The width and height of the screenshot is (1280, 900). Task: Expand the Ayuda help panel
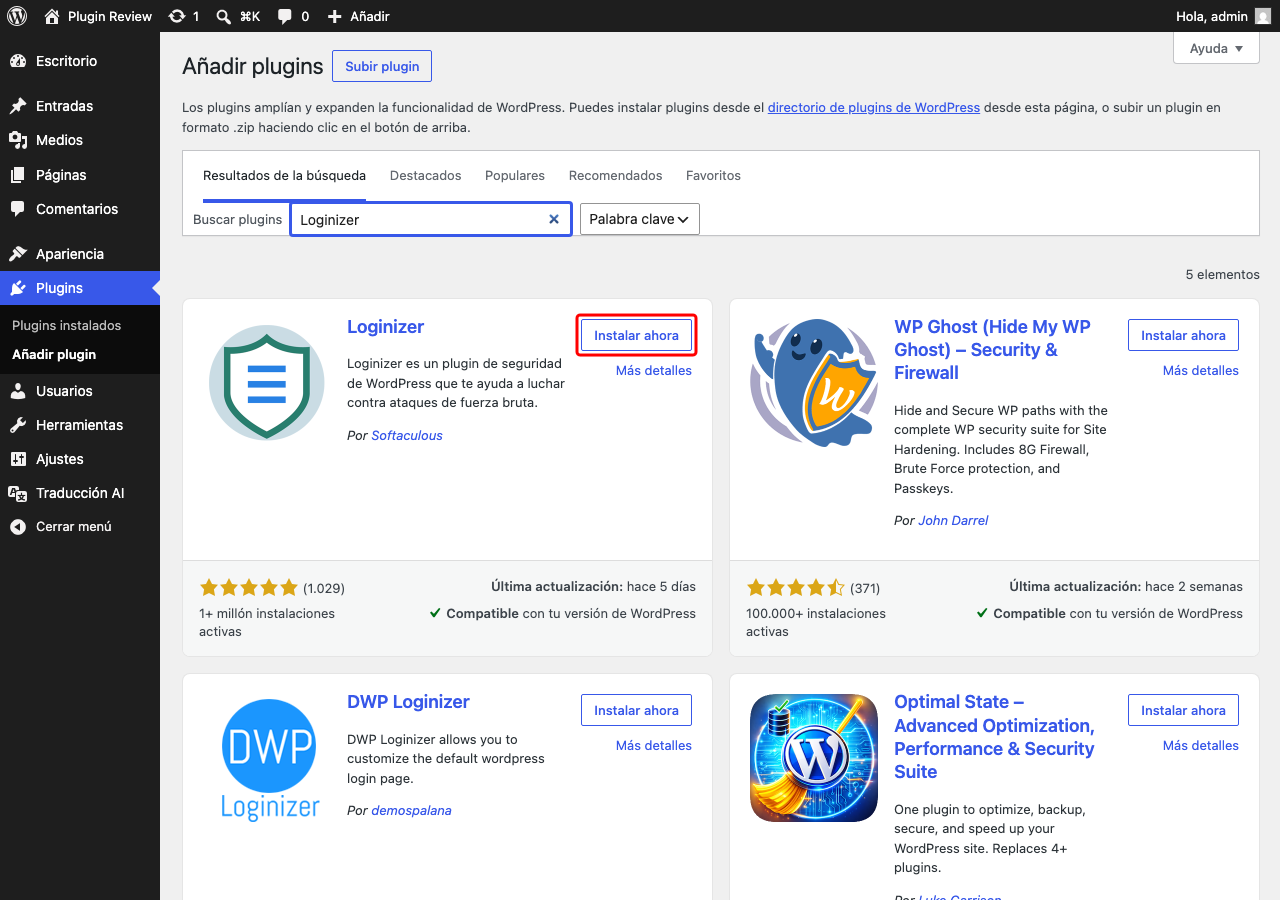click(x=1216, y=48)
